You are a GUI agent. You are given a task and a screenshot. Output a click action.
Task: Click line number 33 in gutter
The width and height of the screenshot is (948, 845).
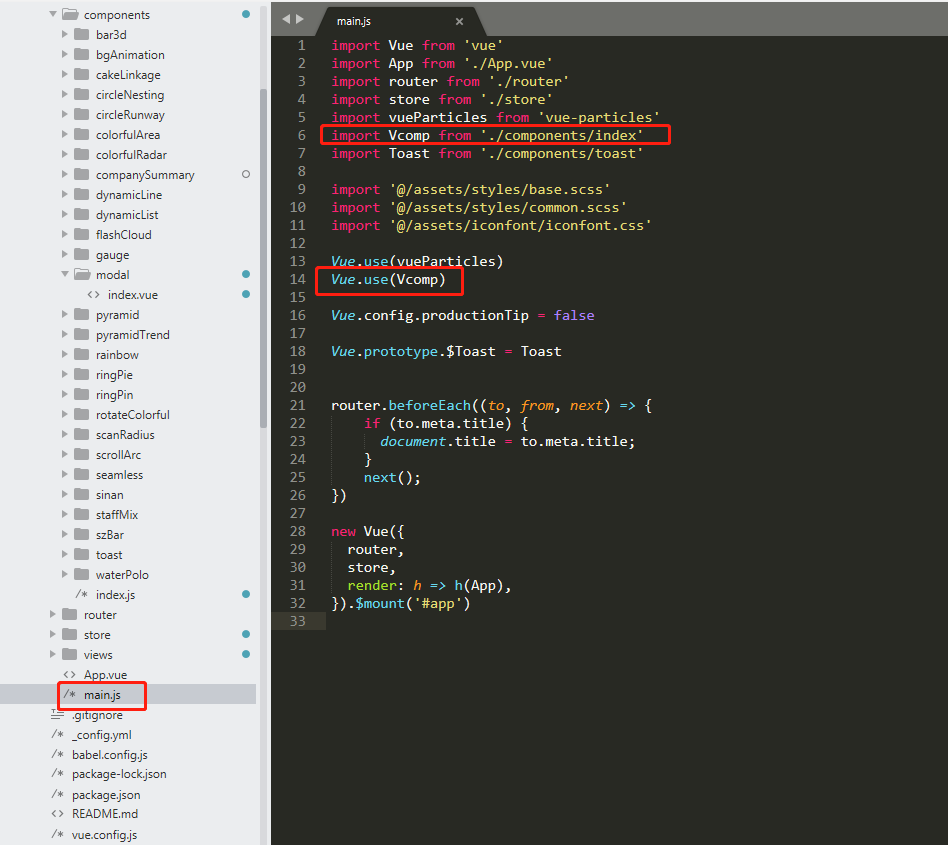pos(297,621)
